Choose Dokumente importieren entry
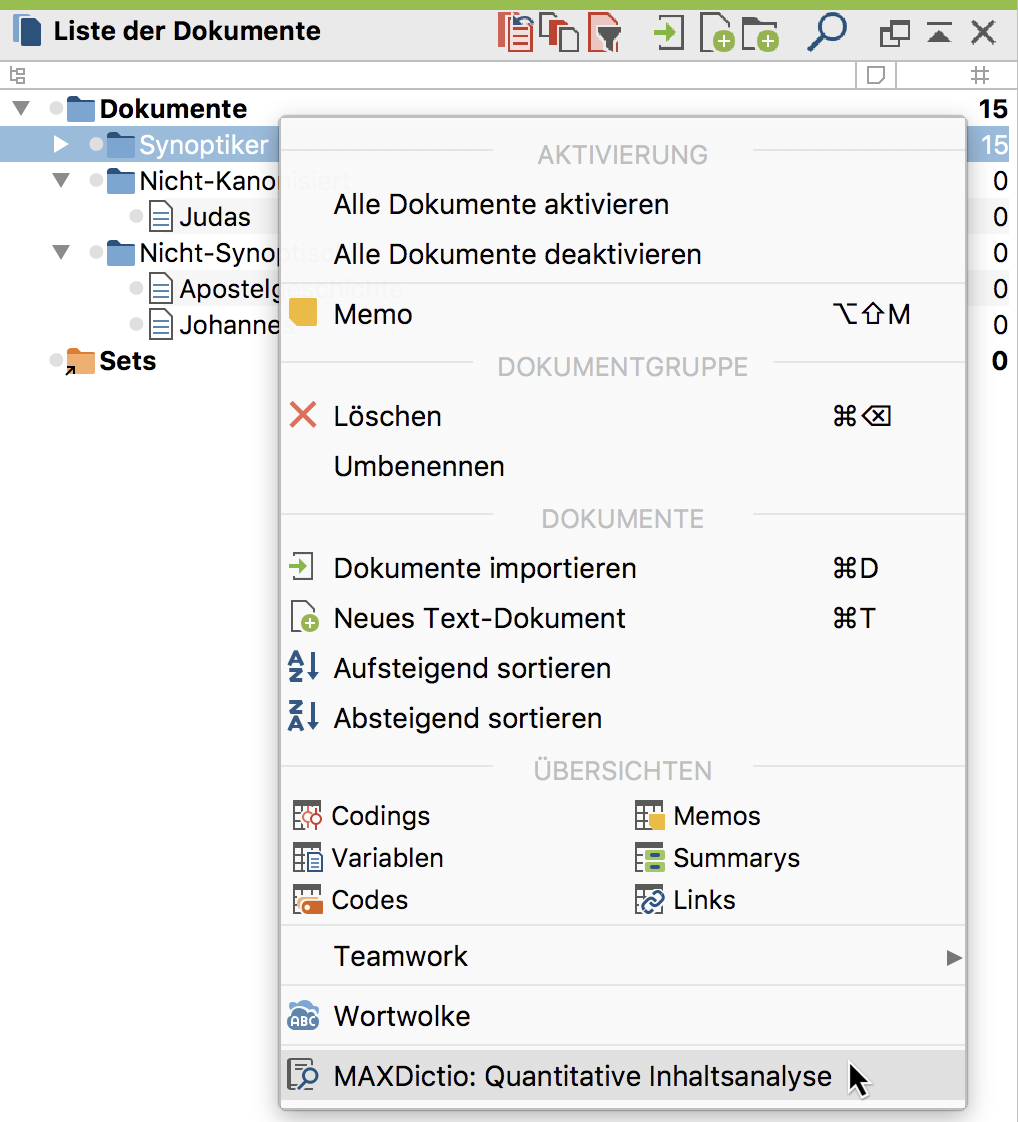 tap(622, 569)
